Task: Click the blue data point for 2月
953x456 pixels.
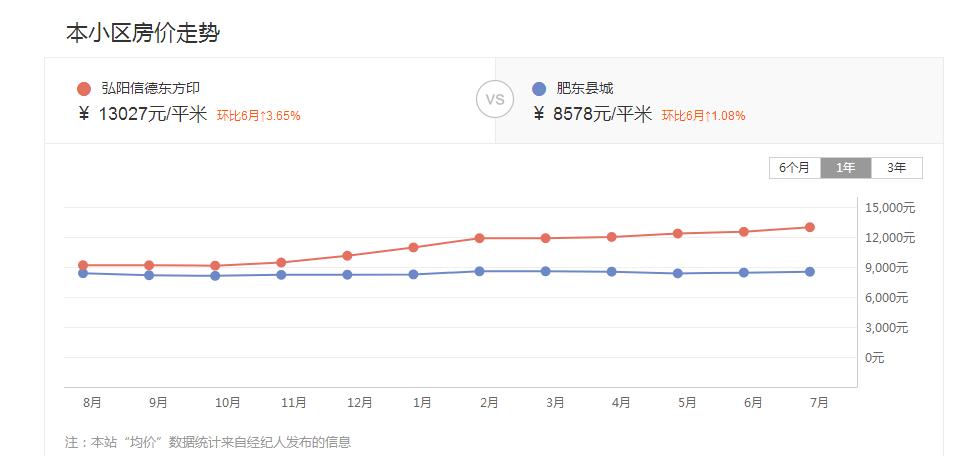Action: coord(480,271)
